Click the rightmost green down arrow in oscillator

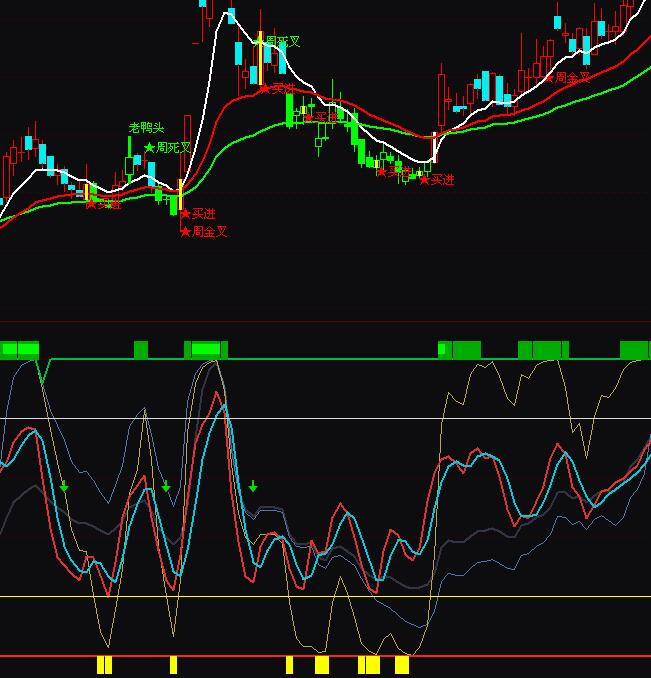pos(253,487)
